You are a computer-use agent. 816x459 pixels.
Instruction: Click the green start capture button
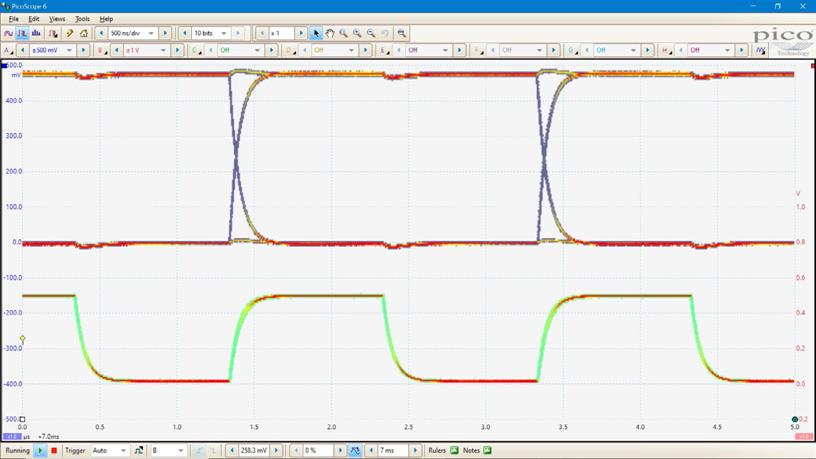[41, 451]
